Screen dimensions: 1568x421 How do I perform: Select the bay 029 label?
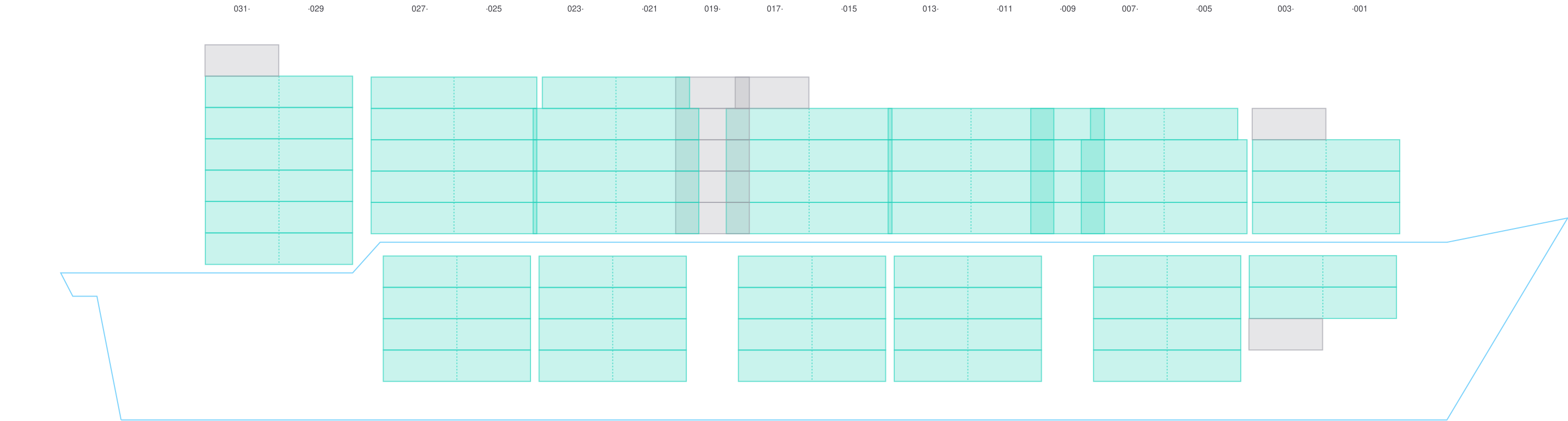[x=316, y=9]
